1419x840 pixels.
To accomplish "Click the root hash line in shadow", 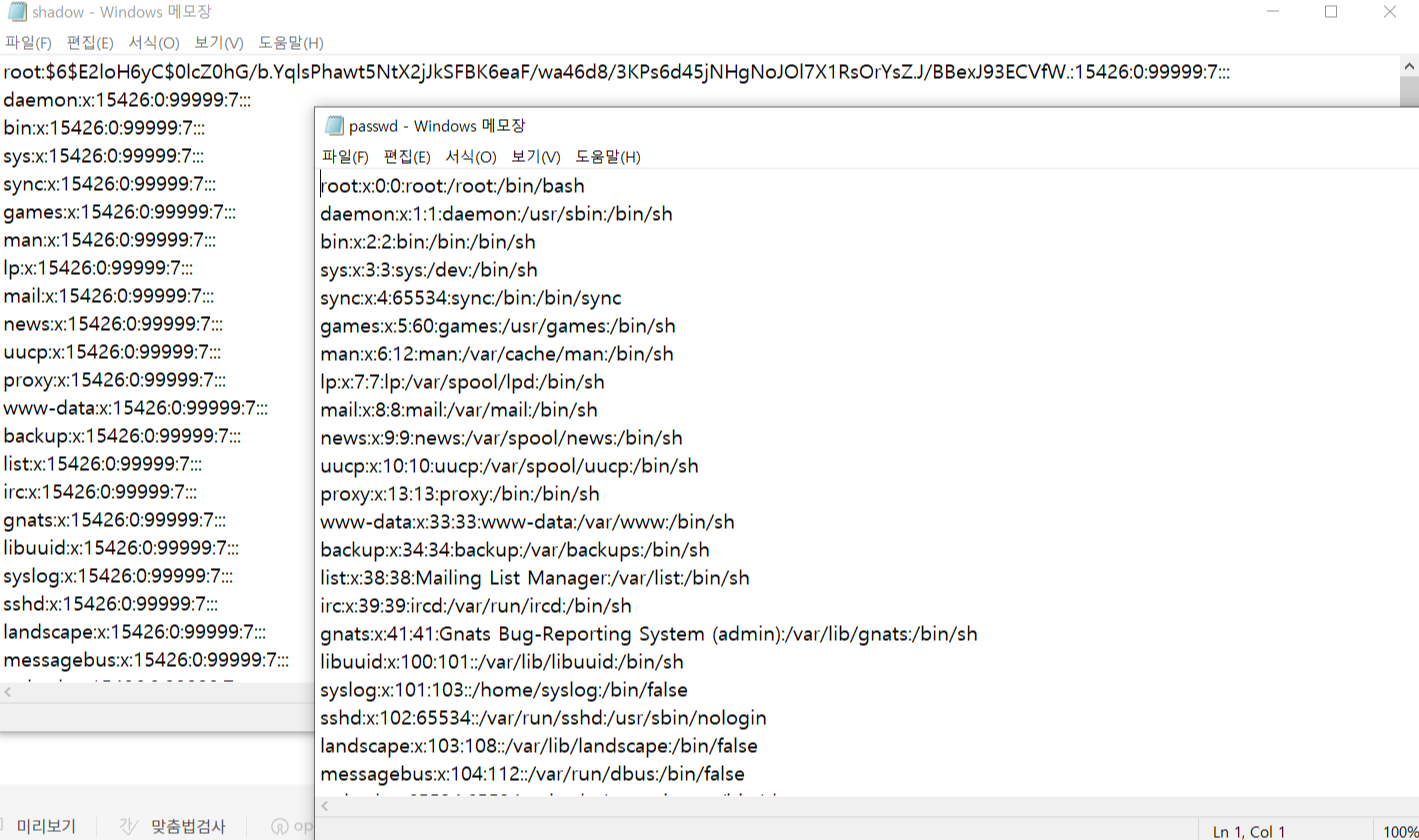I will click(617, 72).
